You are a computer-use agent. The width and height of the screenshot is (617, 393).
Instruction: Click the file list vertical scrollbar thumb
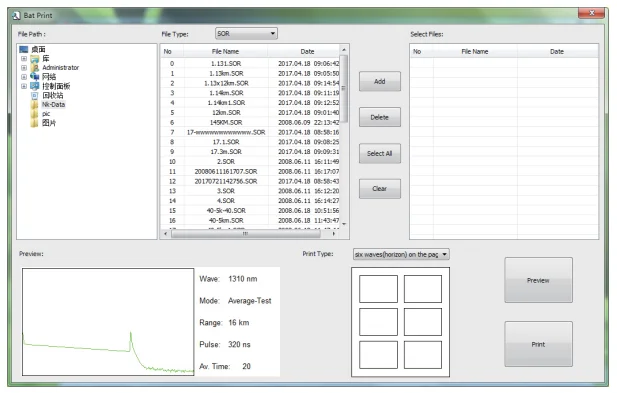[x=344, y=89]
